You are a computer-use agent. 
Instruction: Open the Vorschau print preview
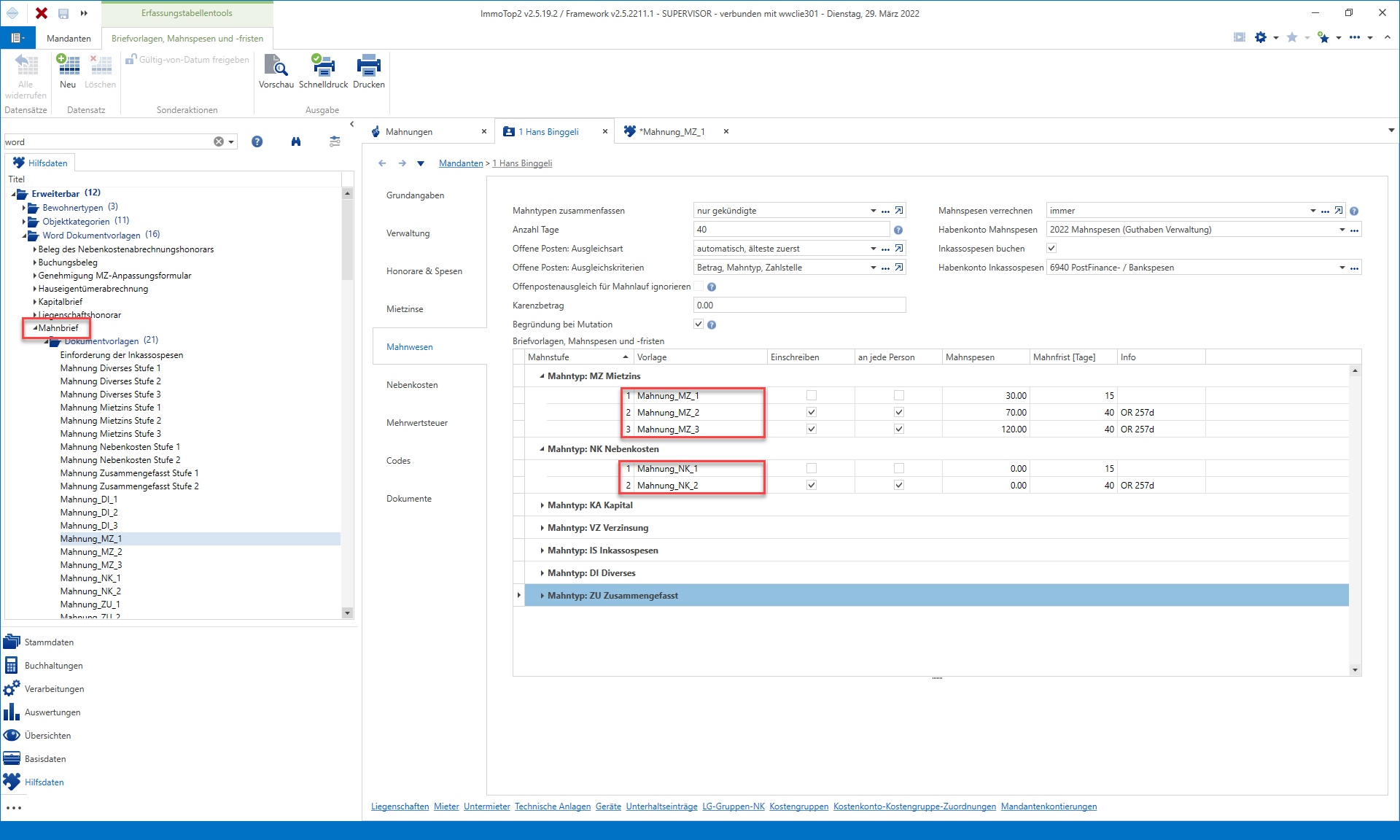(276, 71)
